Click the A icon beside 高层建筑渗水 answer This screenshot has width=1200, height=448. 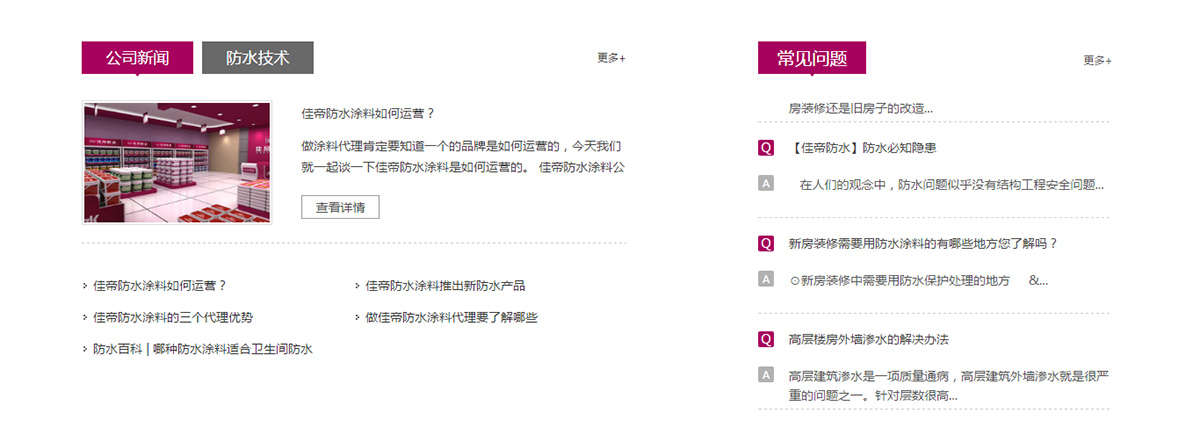[766, 375]
